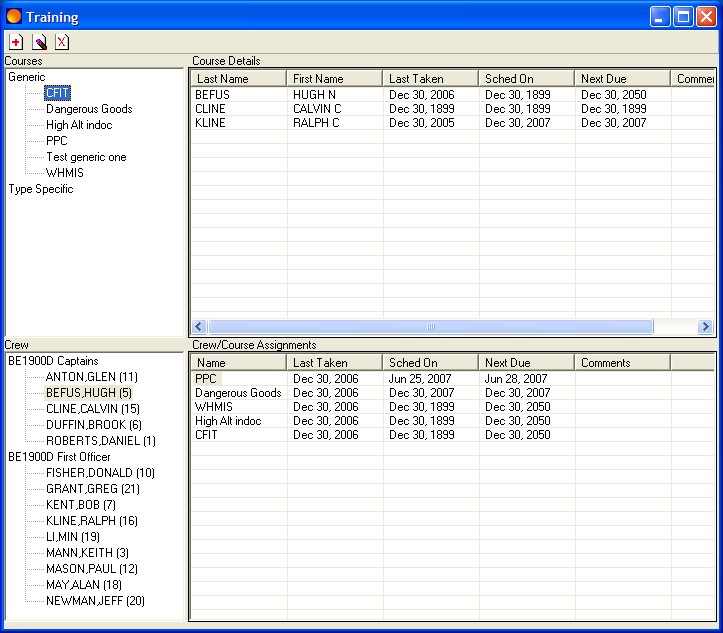Select crew member FISHER,DONALD (10)
723x633 pixels.
(x=100, y=473)
